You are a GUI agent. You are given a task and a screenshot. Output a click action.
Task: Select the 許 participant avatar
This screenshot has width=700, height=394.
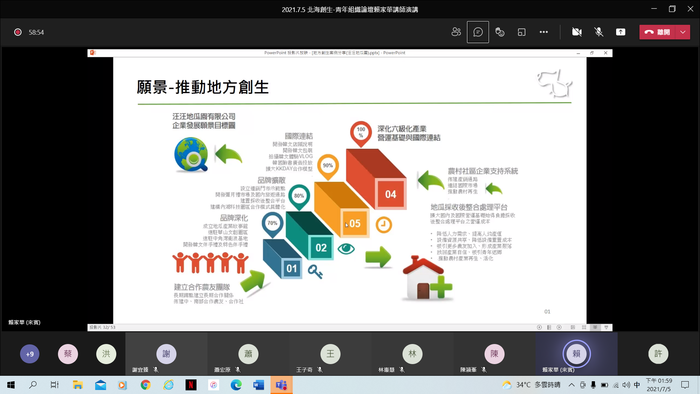coord(658,354)
